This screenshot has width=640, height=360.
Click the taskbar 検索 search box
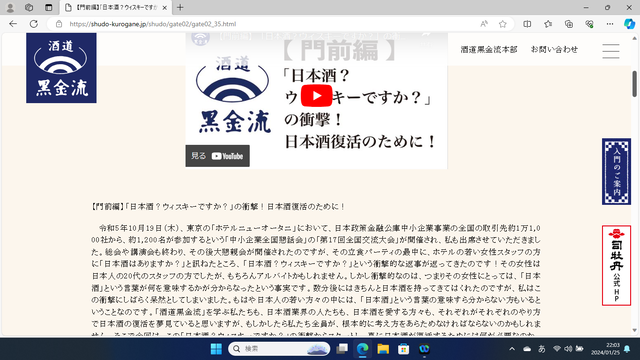279,349
